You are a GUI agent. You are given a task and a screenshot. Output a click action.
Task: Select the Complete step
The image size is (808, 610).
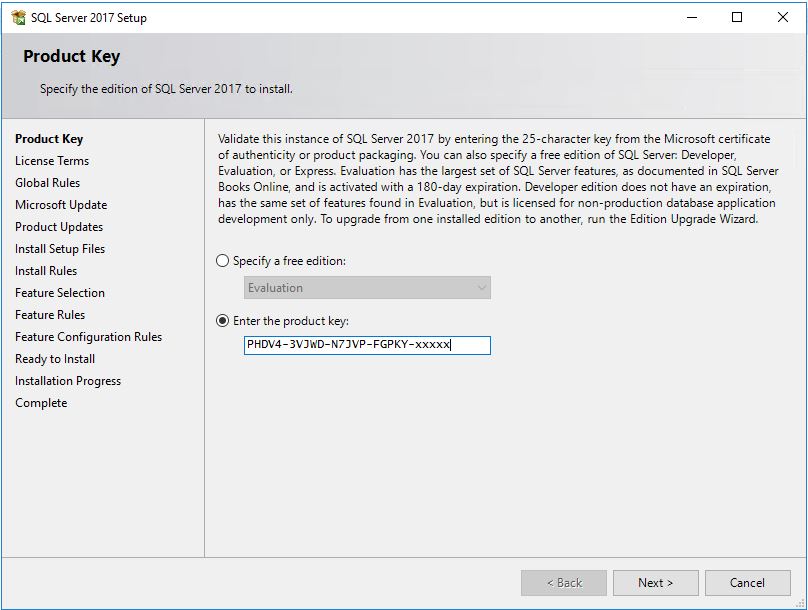point(41,403)
